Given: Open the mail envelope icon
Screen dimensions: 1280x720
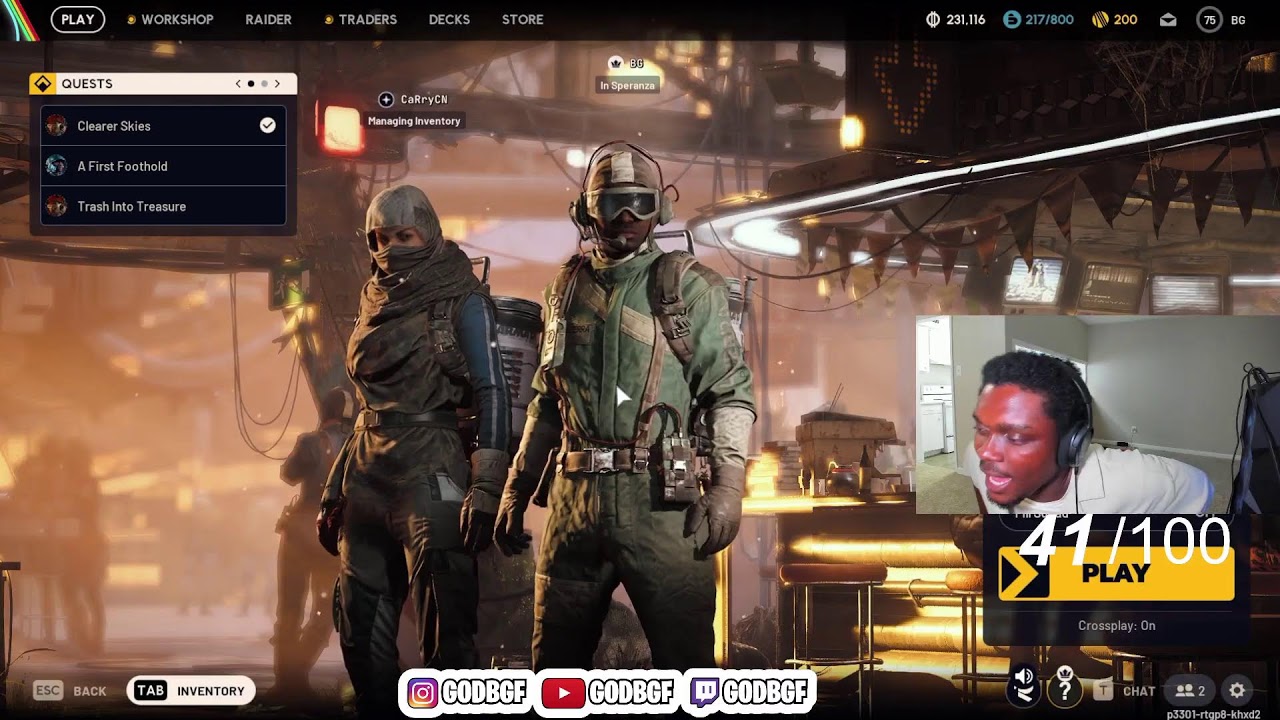Looking at the screenshot, I should point(1168,19).
